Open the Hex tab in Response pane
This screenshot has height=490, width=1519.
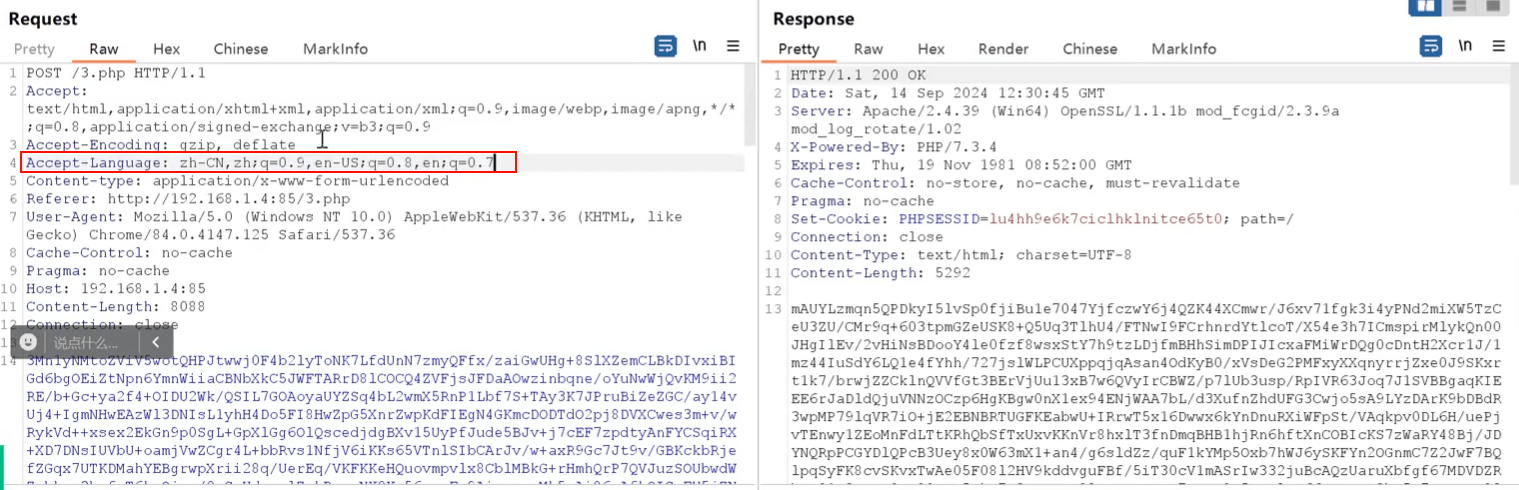click(931, 49)
